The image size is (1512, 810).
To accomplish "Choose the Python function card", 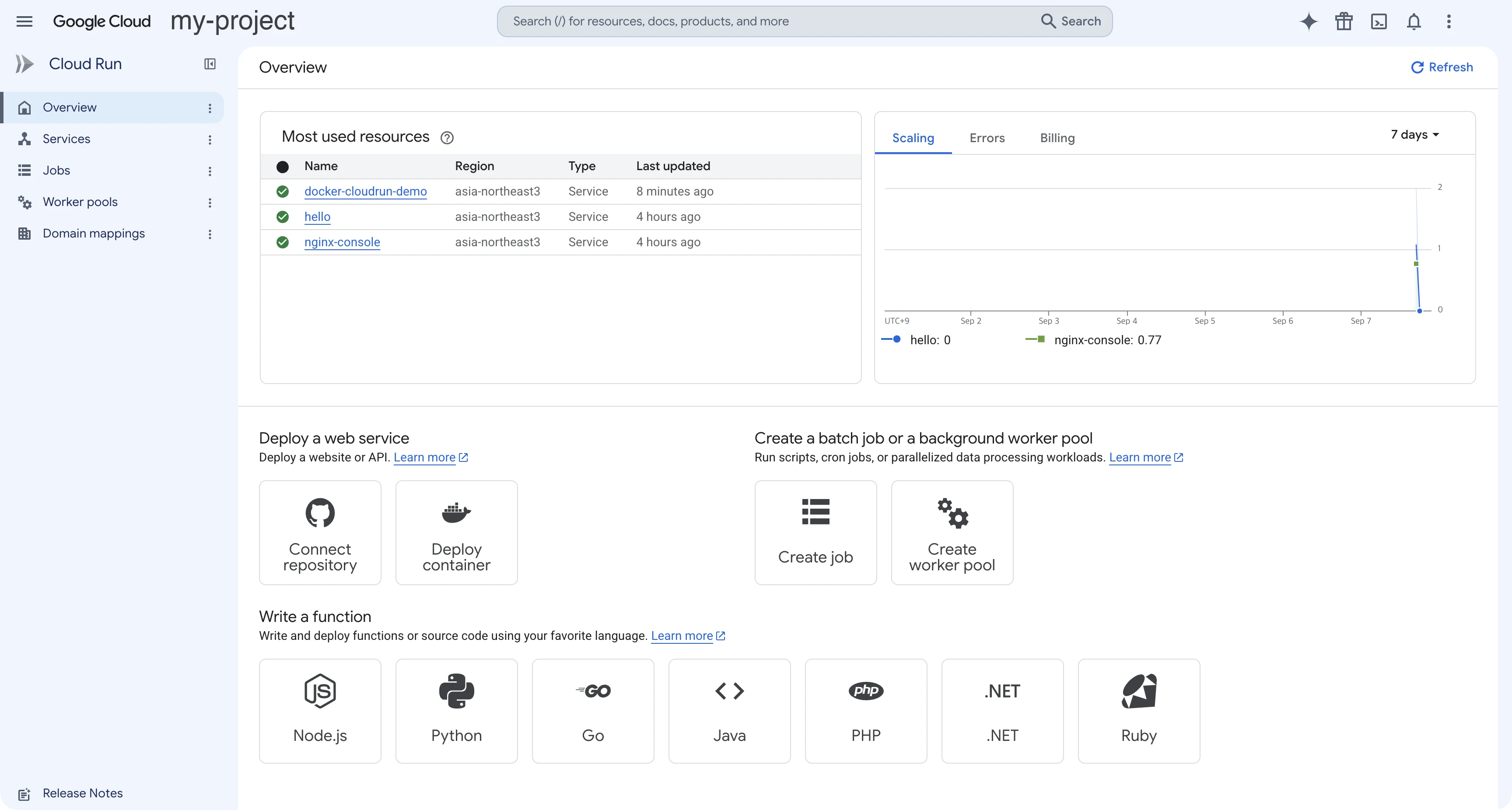I will pos(456,711).
